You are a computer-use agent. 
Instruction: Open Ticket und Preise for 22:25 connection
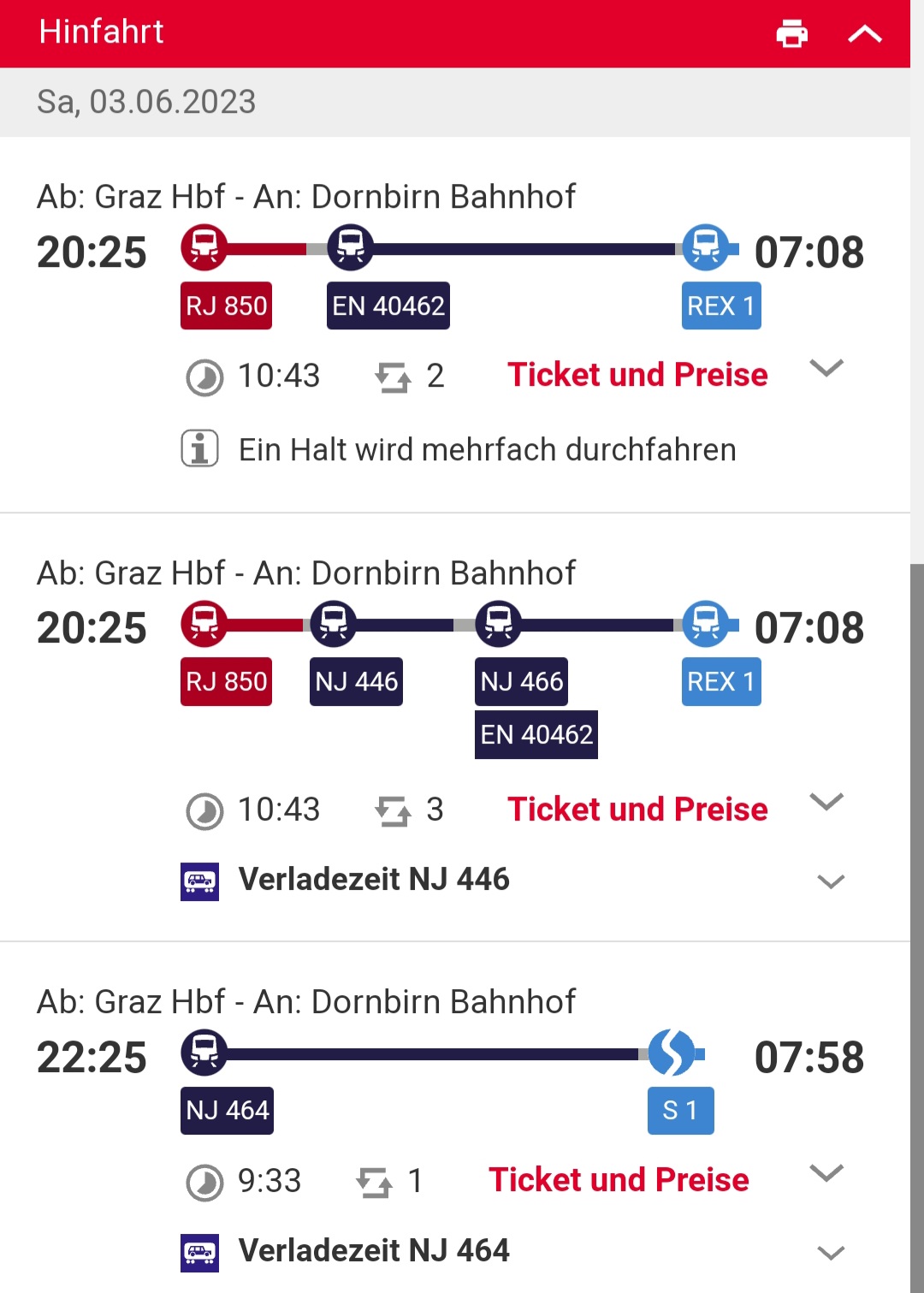point(619,1180)
